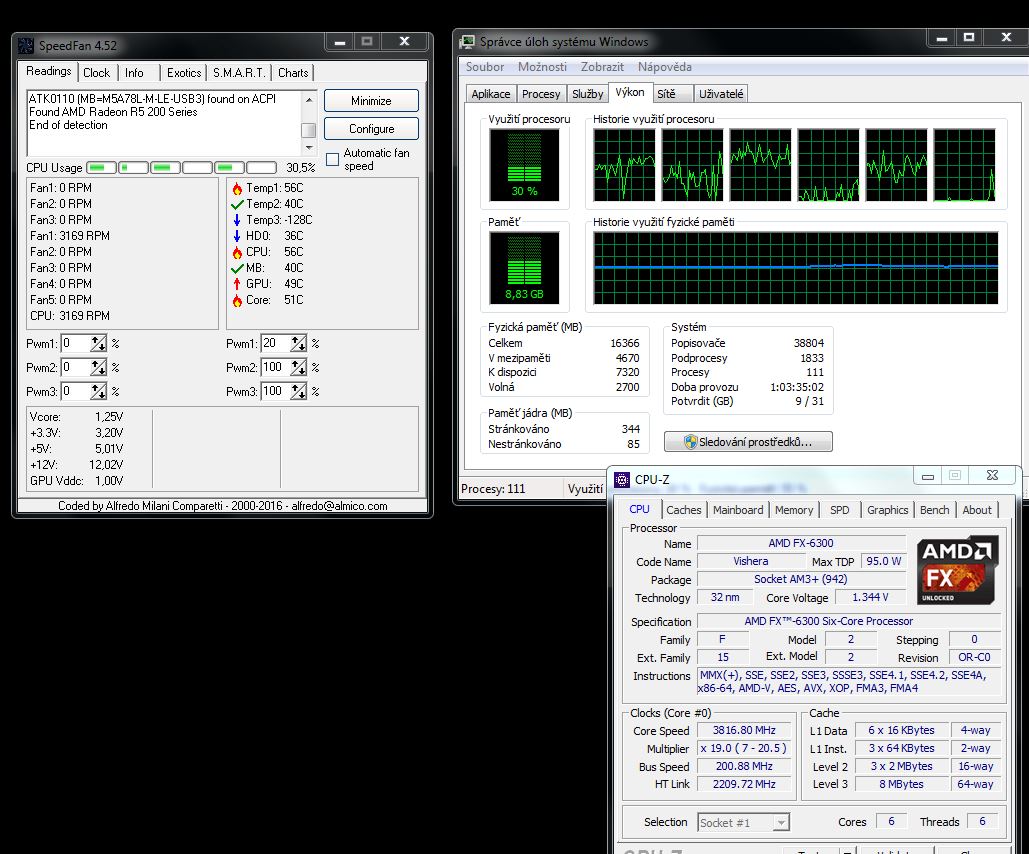
Task: Click the Task Manager title bar icon
Action: (468, 42)
